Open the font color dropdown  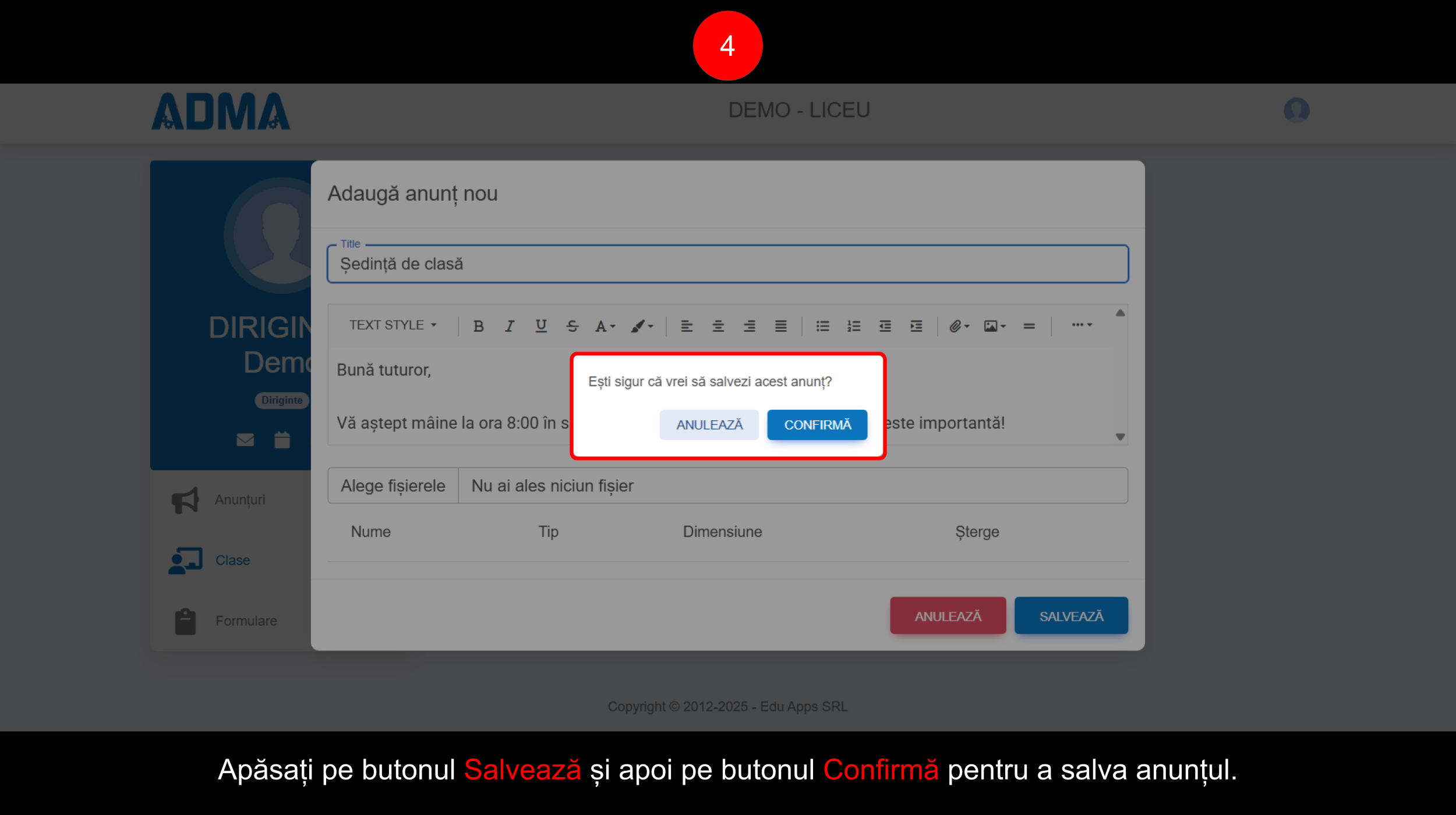(x=605, y=326)
